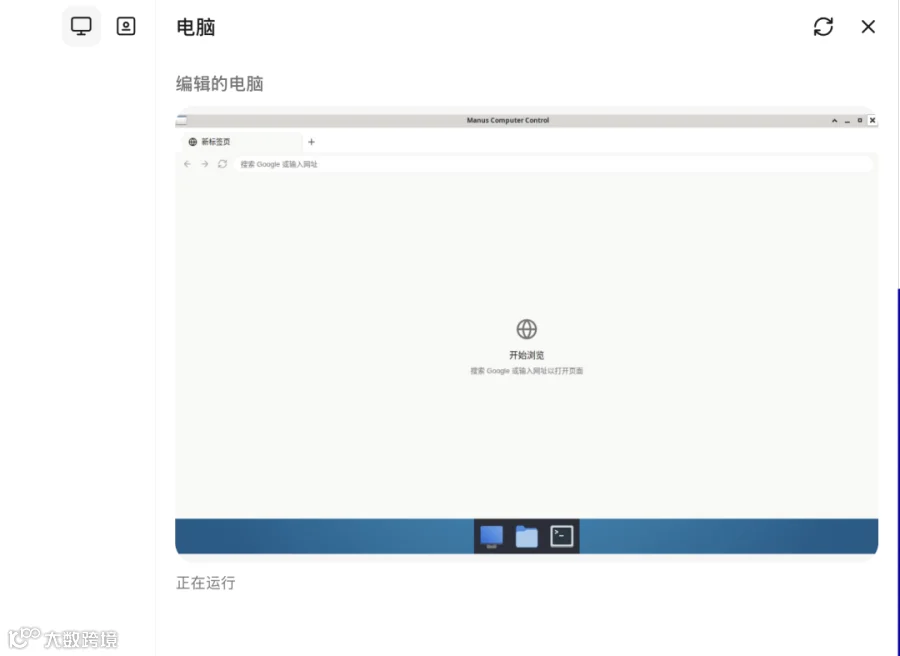This screenshot has width=900, height=656.
Task: Close the Manus Computer Control window
Action: (872, 121)
